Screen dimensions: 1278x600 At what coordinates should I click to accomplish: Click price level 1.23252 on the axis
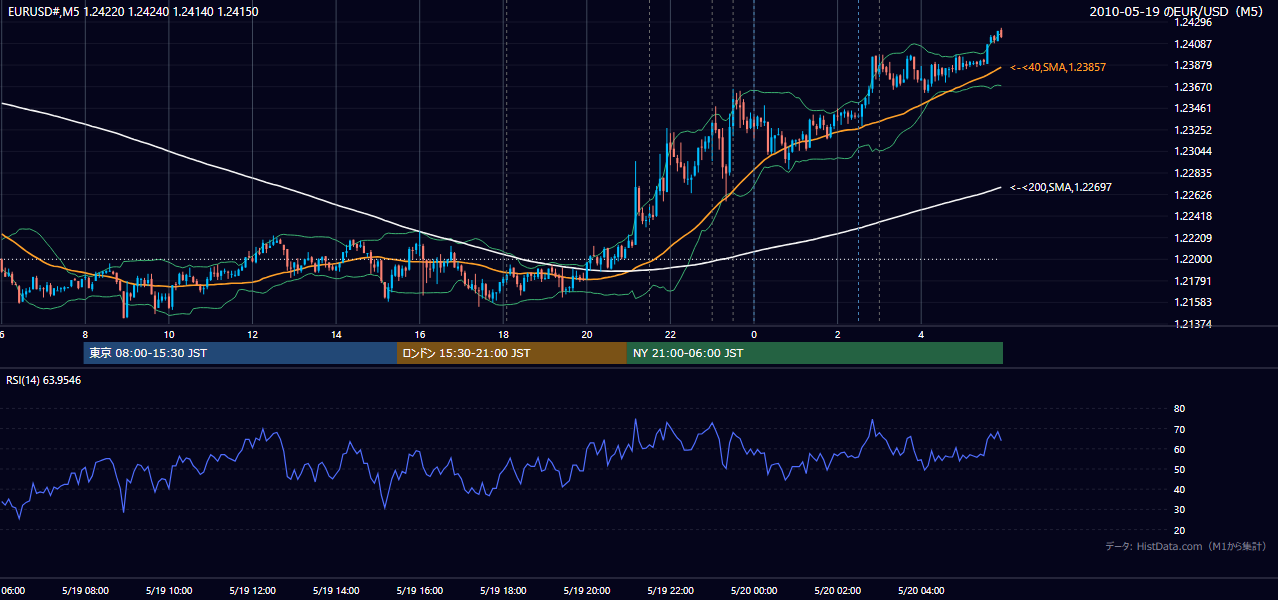pyautogui.click(x=1193, y=130)
